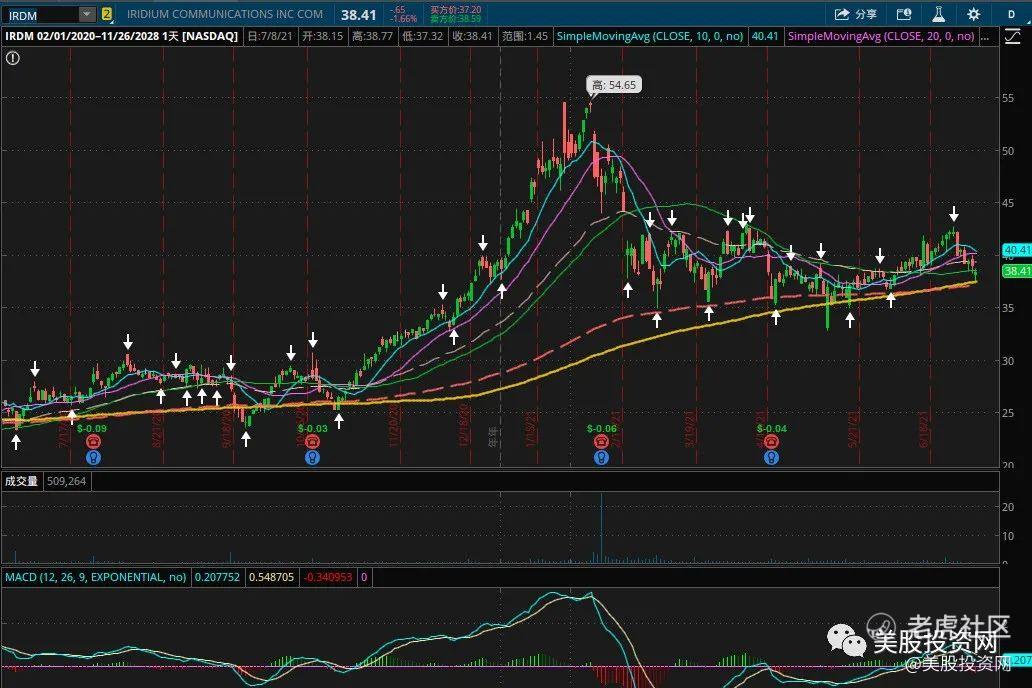Screen dimensions: 1032x688
Task: Click the IRIDIUM COMMUNICATIONS INC COM company name
Action: point(225,14)
